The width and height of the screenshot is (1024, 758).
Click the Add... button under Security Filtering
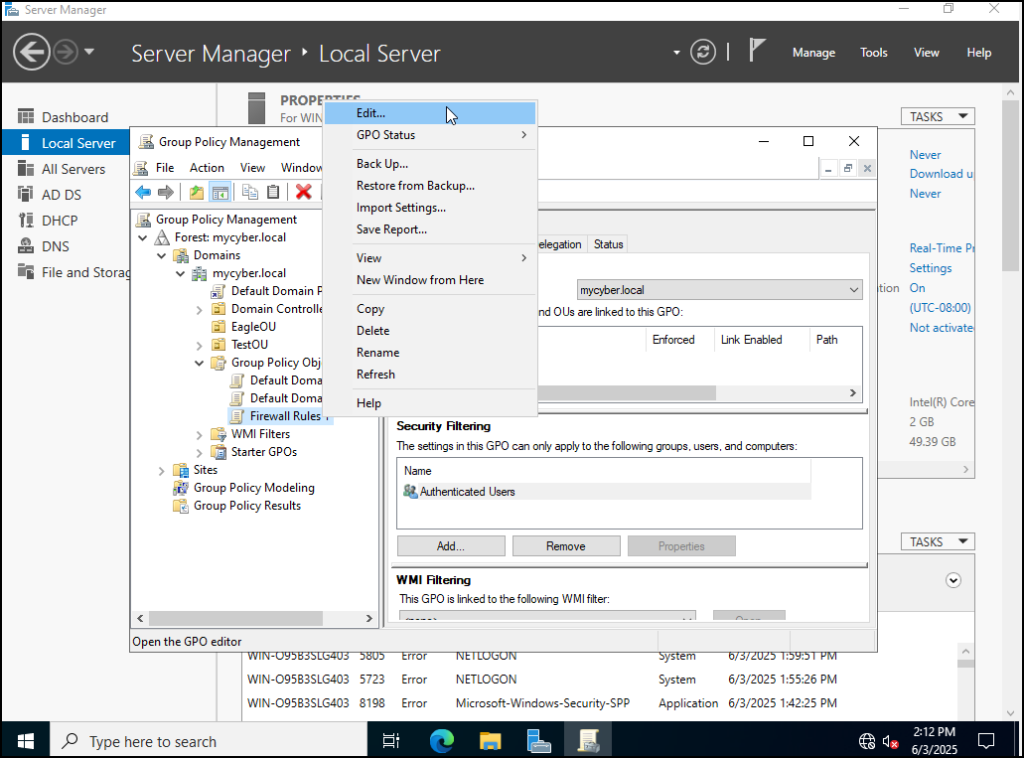coord(451,546)
